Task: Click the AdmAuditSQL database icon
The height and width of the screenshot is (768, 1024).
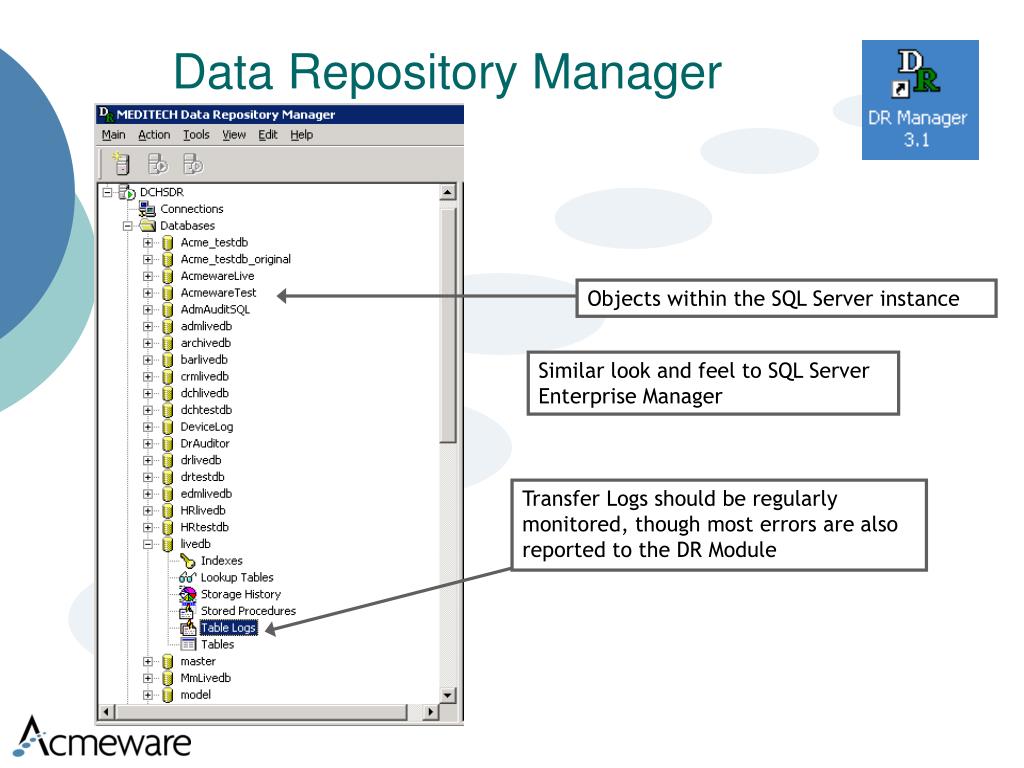Action: pyautogui.click(x=168, y=310)
